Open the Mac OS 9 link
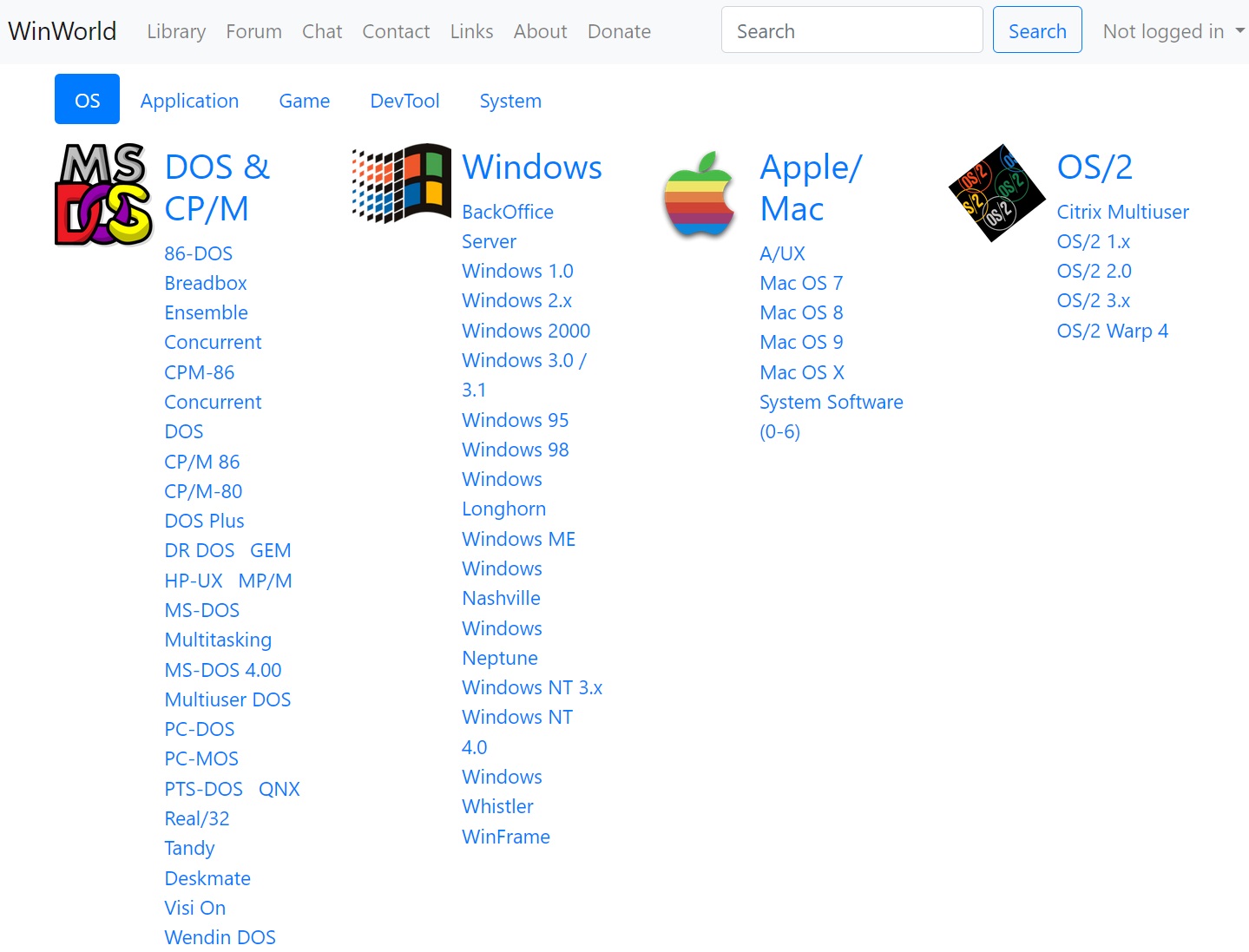This screenshot has height=952, width=1249. pos(801,342)
